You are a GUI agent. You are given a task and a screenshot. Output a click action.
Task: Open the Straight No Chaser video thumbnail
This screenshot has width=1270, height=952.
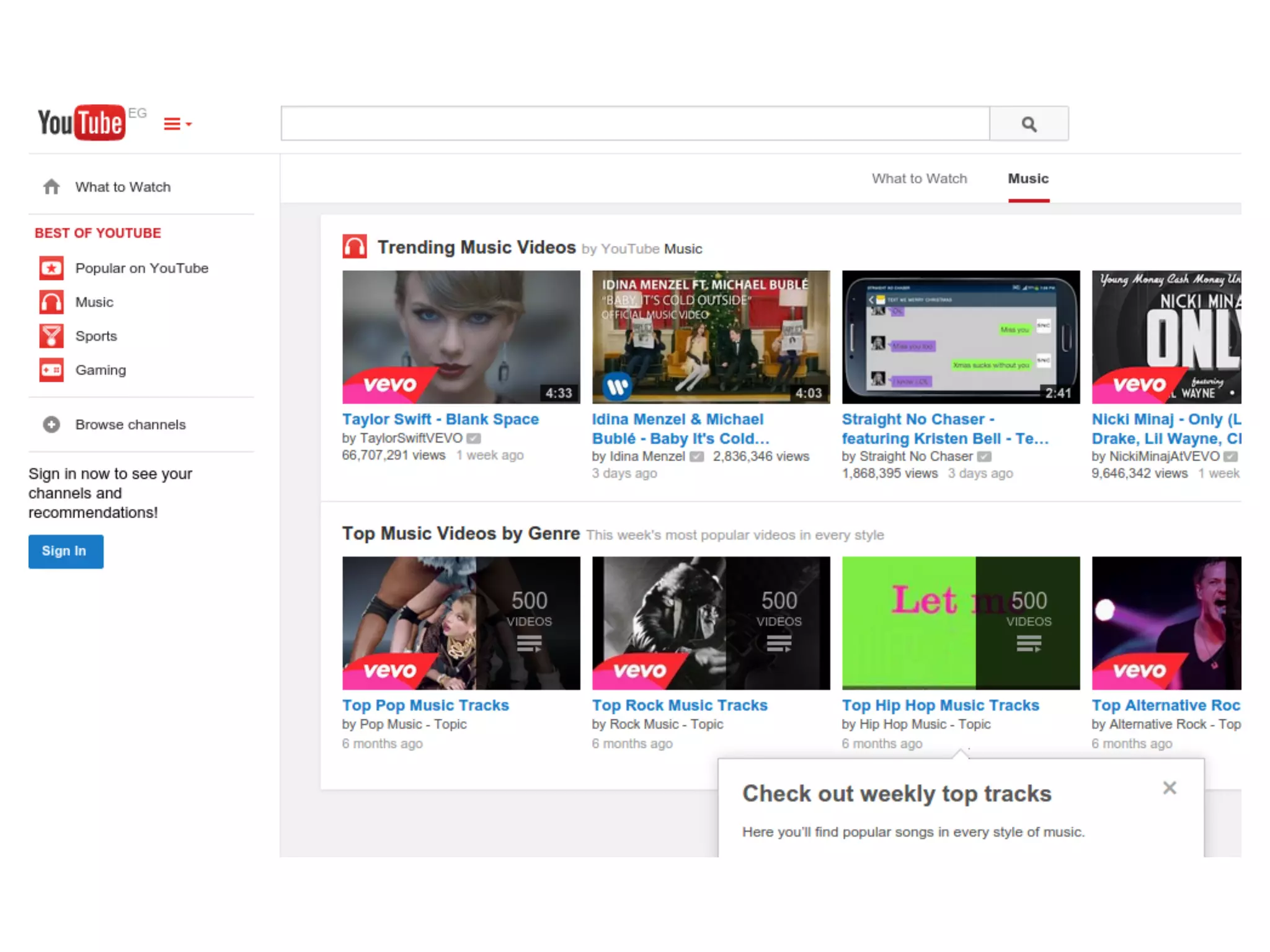[x=961, y=337]
